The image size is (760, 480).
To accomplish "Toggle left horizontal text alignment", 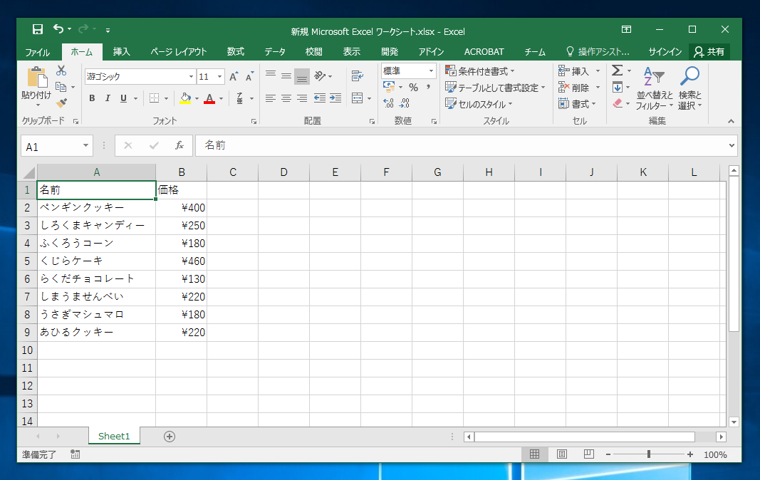I will (x=270, y=98).
